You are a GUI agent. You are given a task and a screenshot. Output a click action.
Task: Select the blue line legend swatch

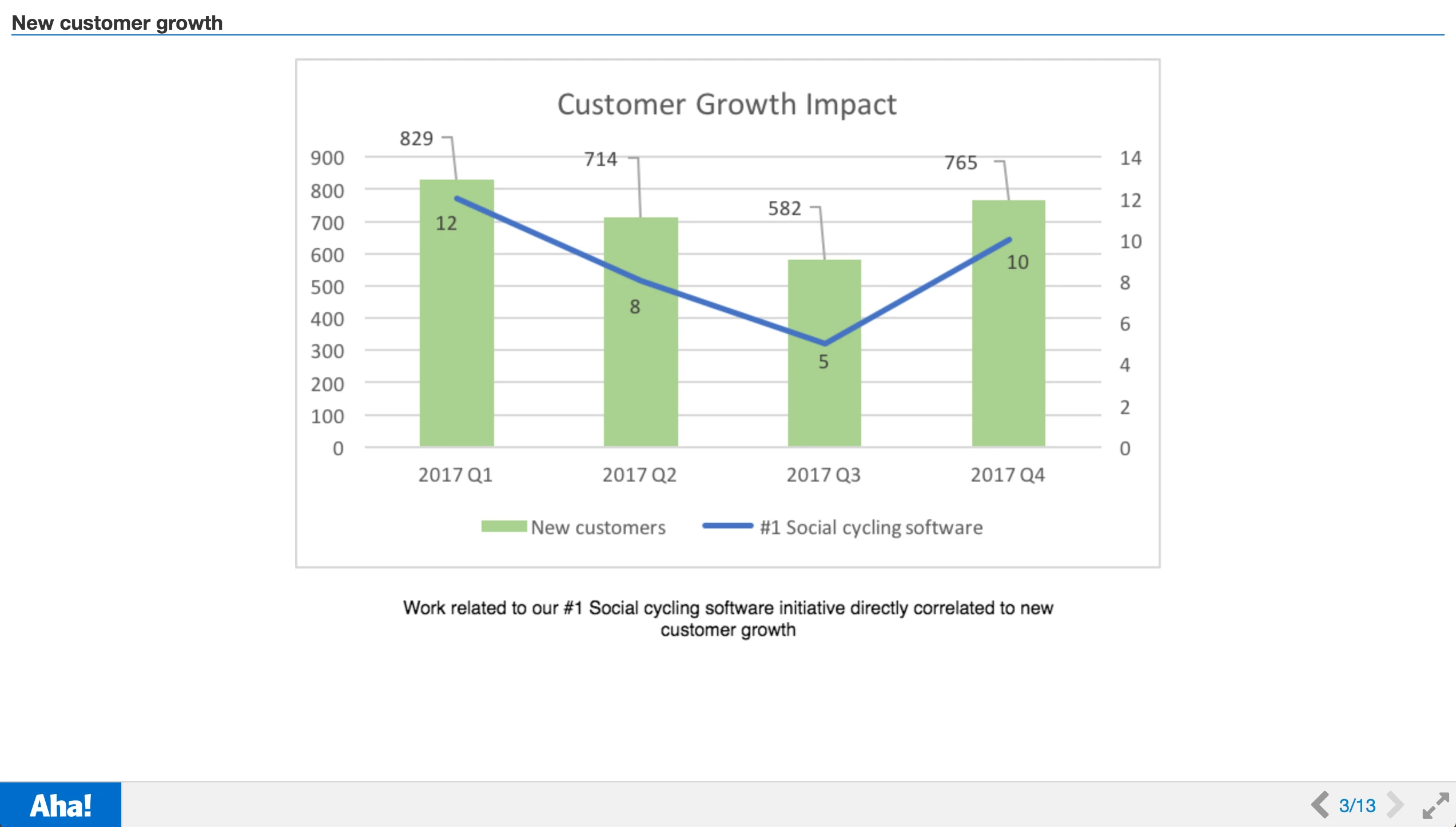(727, 526)
